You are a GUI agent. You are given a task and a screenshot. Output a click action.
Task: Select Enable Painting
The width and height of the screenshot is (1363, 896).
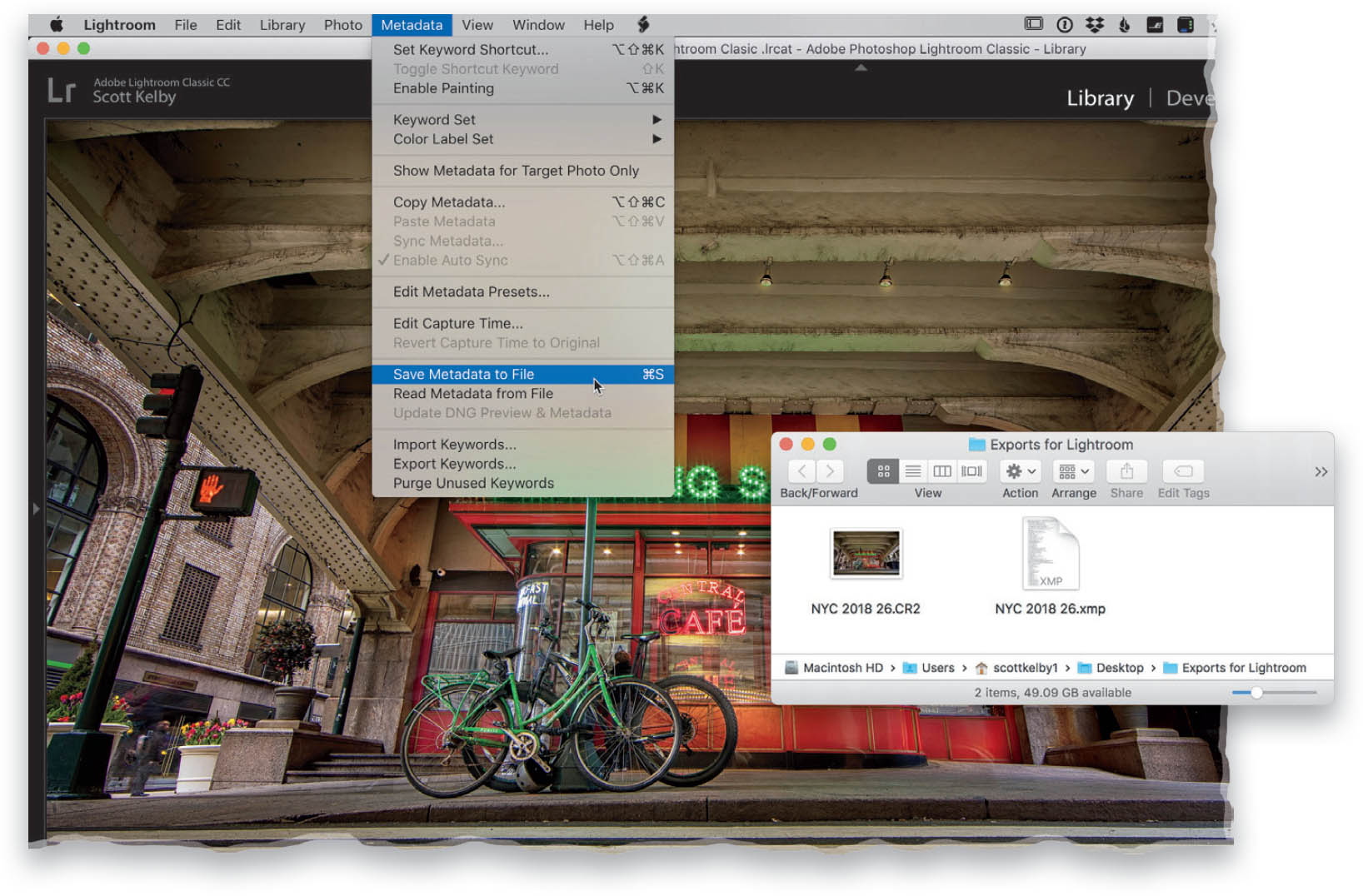[523, 88]
